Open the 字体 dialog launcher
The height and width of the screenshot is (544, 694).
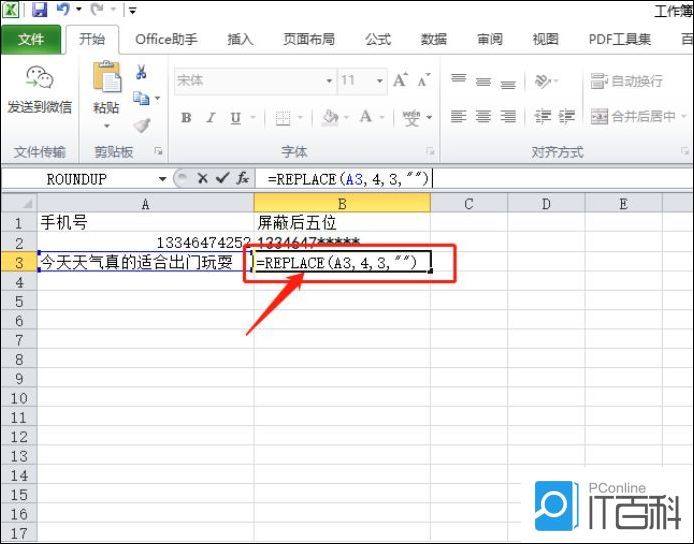(x=430, y=151)
